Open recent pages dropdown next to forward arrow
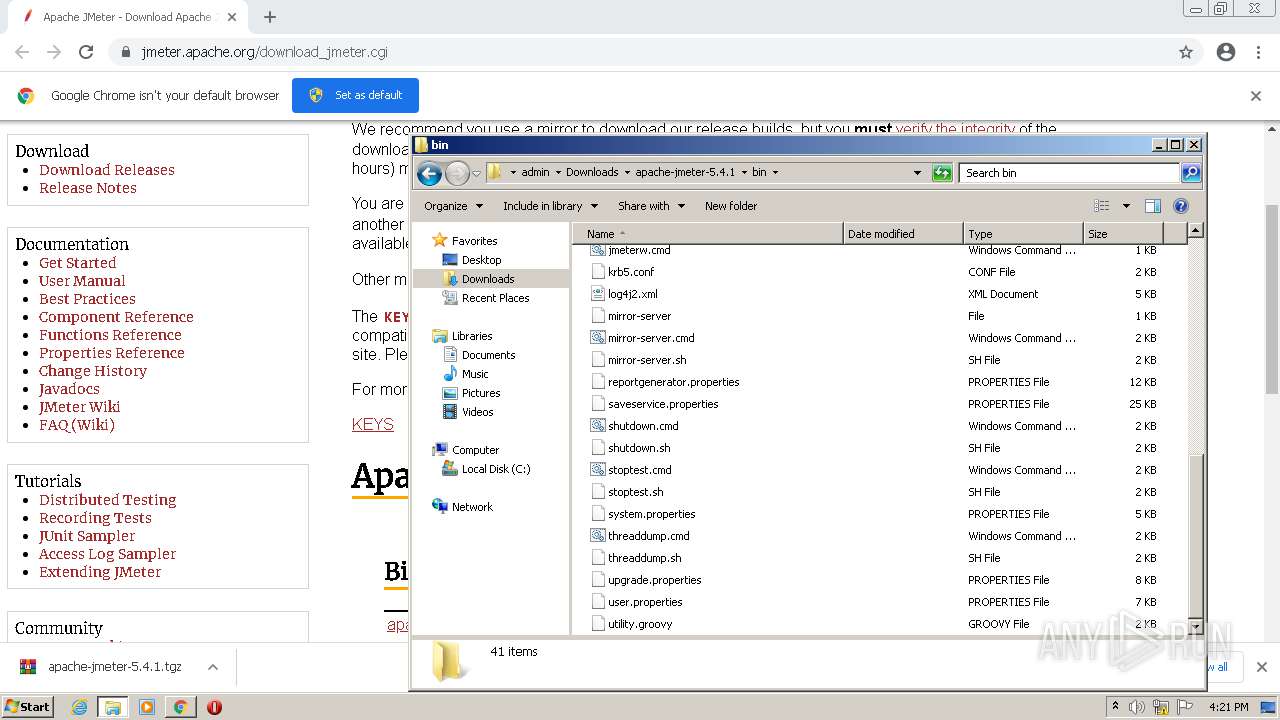Screen dimensions: 1280x720 (477, 173)
